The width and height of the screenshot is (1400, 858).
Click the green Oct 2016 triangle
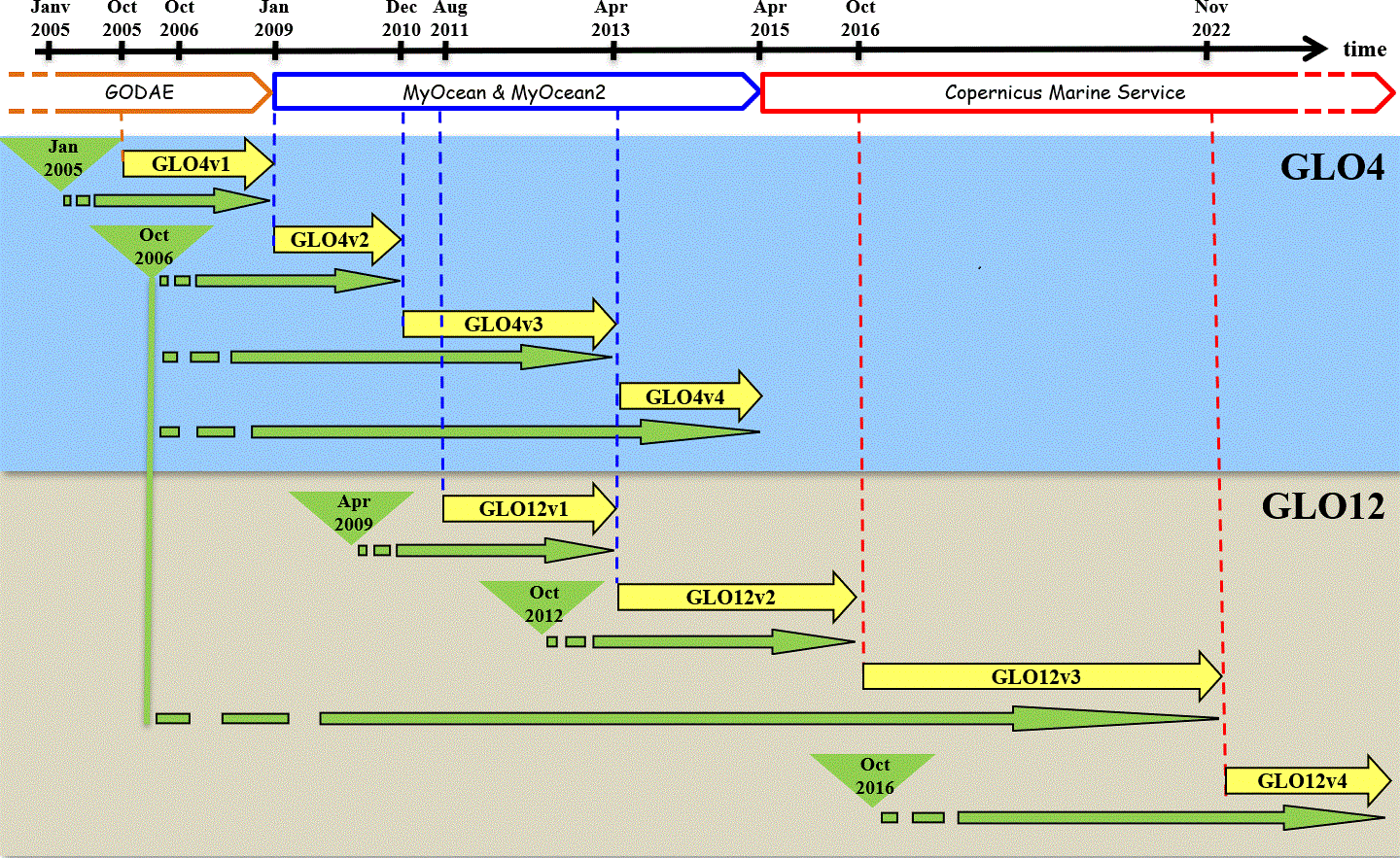tap(873, 776)
